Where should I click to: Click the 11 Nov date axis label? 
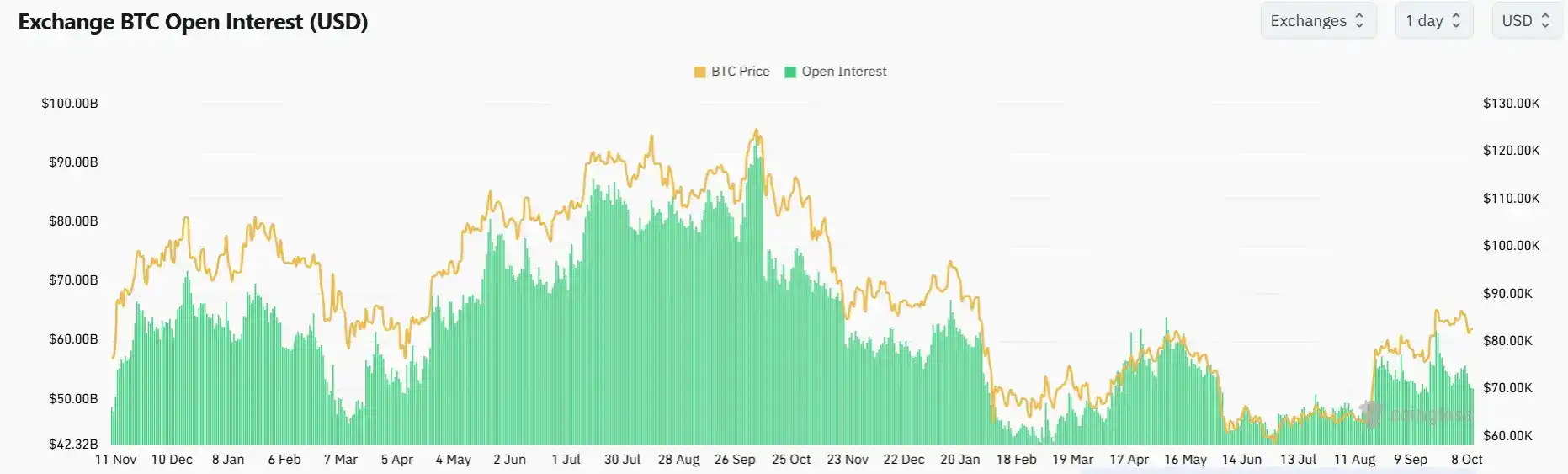(115, 460)
